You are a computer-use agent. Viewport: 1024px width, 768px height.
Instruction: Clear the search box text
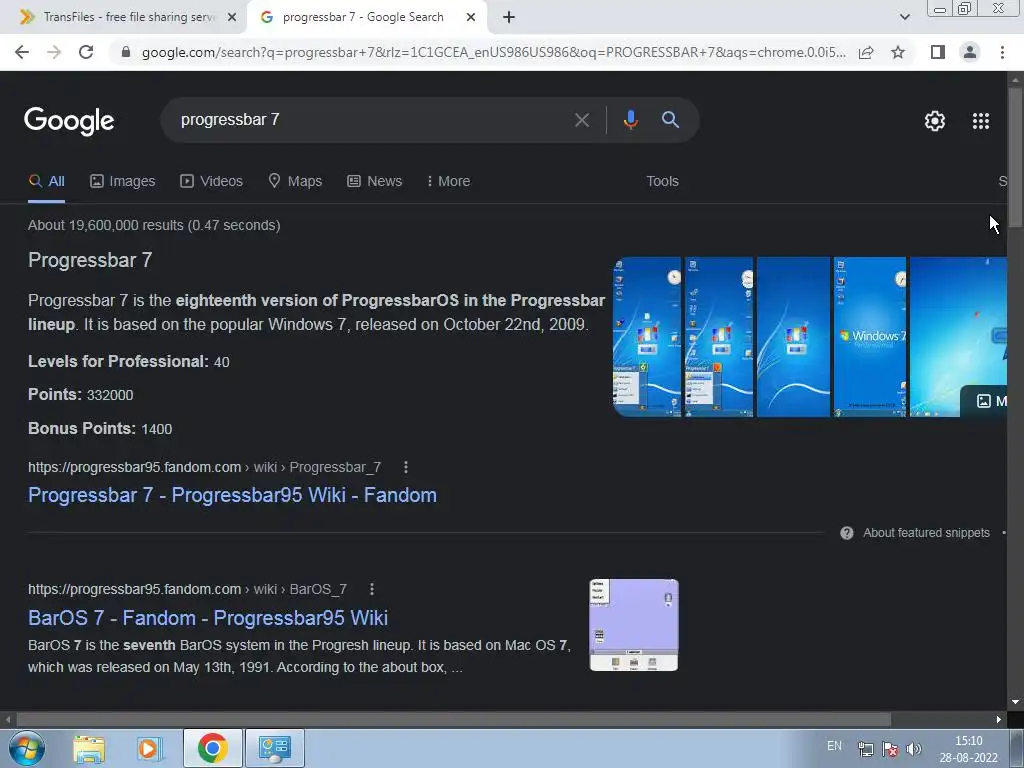[x=581, y=120]
